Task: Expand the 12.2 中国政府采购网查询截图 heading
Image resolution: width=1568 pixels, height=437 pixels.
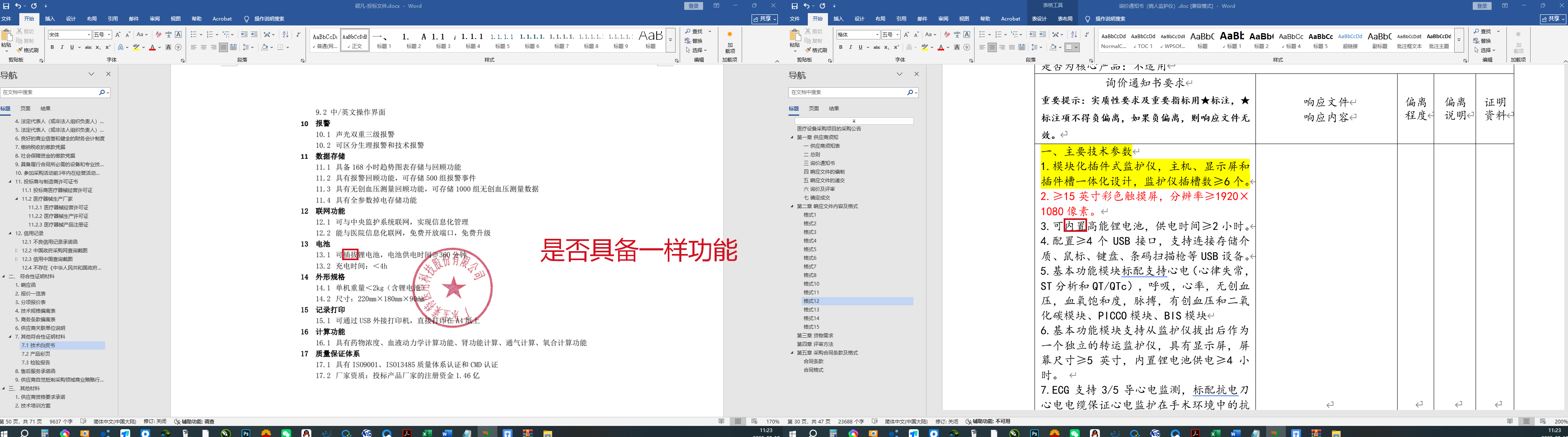Action: click(x=17, y=250)
